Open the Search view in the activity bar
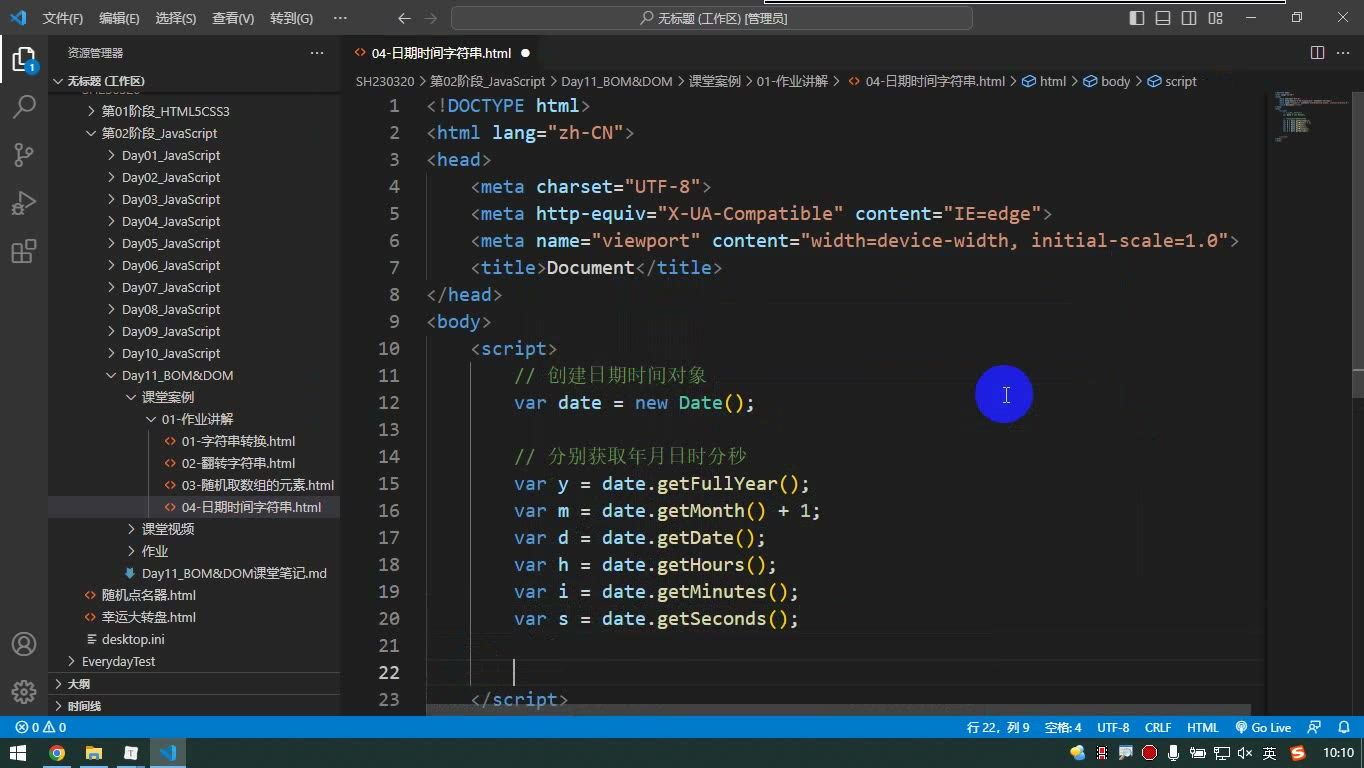Viewport: 1364px width, 768px height. (x=24, y=107)
